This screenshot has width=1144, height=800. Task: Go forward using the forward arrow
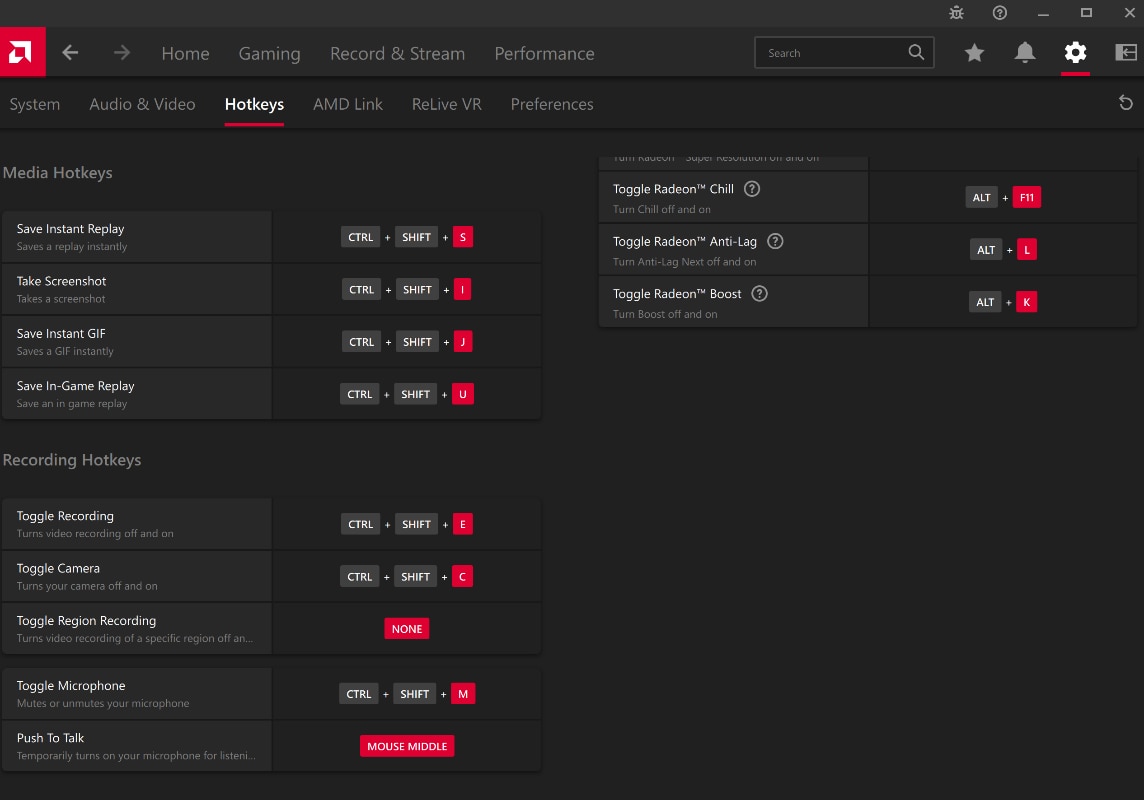coord(122,53)
